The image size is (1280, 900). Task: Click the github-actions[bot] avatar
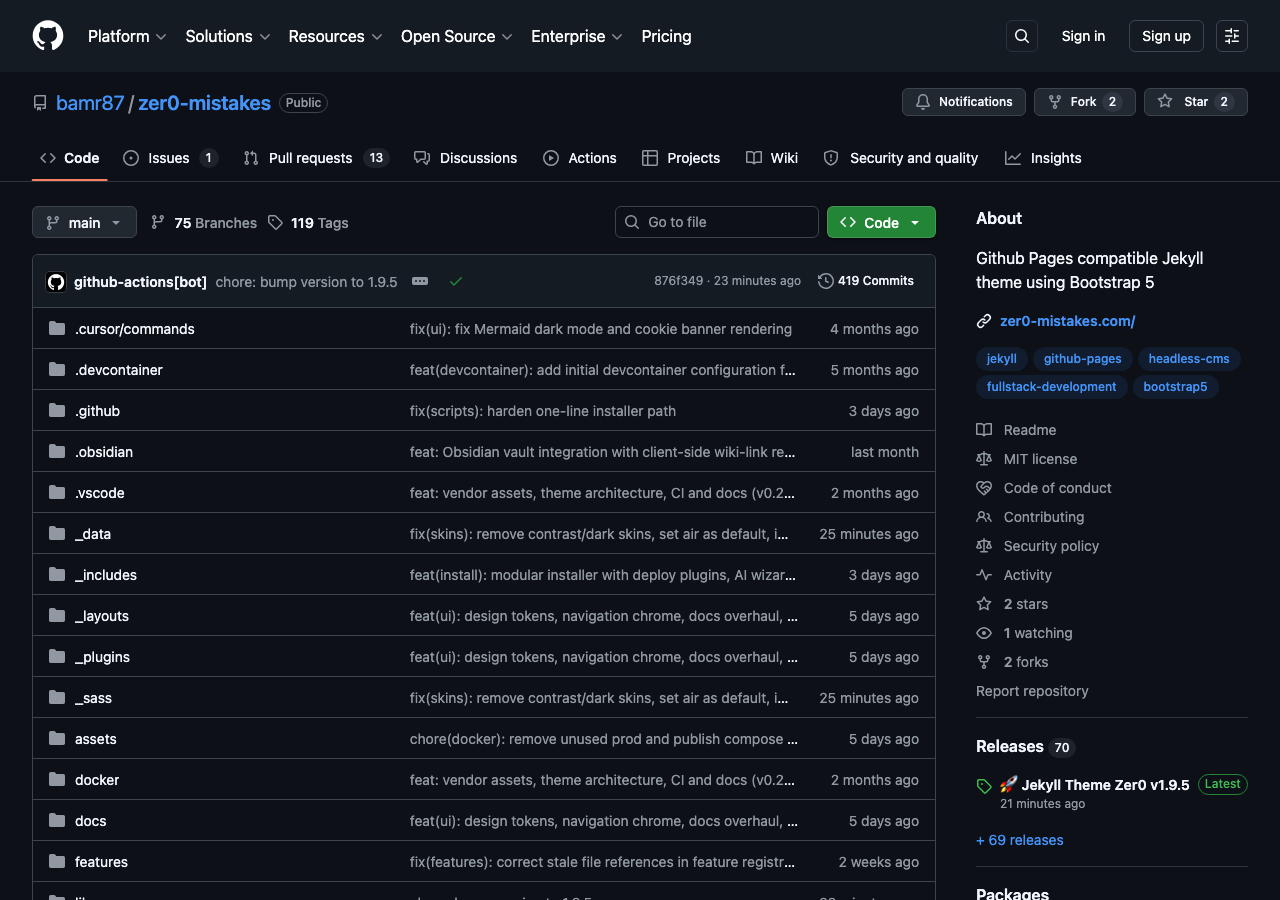point(56,282)
